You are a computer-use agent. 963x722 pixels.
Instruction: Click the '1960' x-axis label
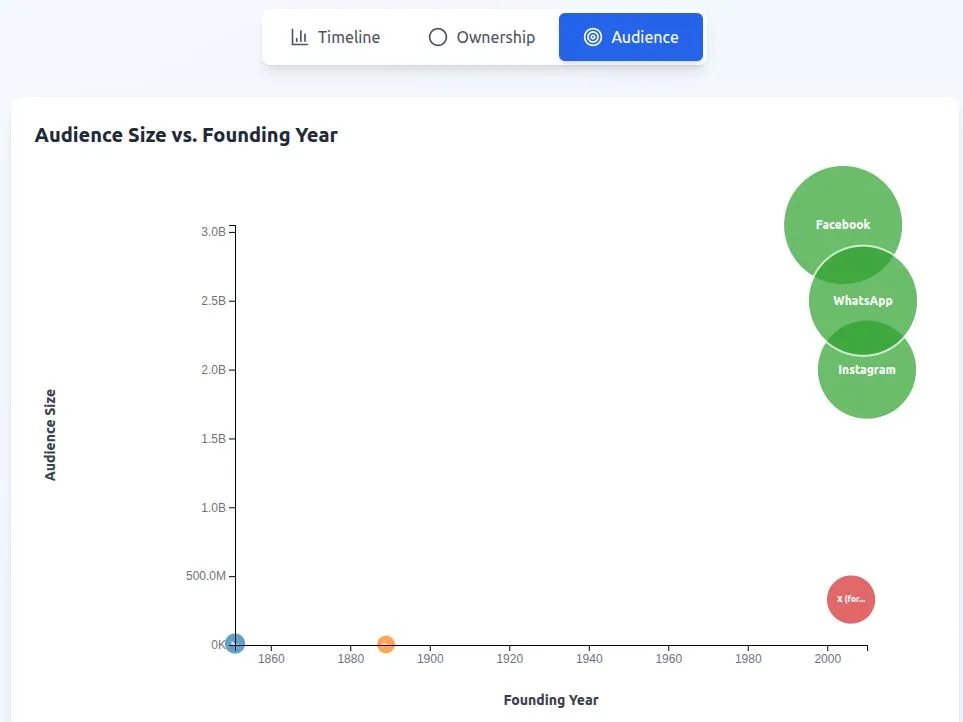669,659
